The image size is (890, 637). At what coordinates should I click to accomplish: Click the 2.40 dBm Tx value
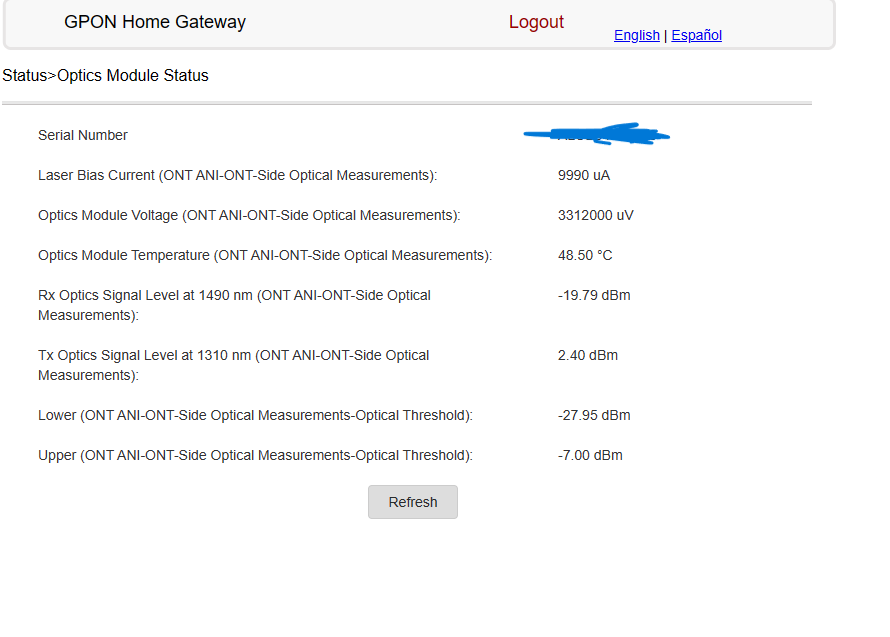588,355
